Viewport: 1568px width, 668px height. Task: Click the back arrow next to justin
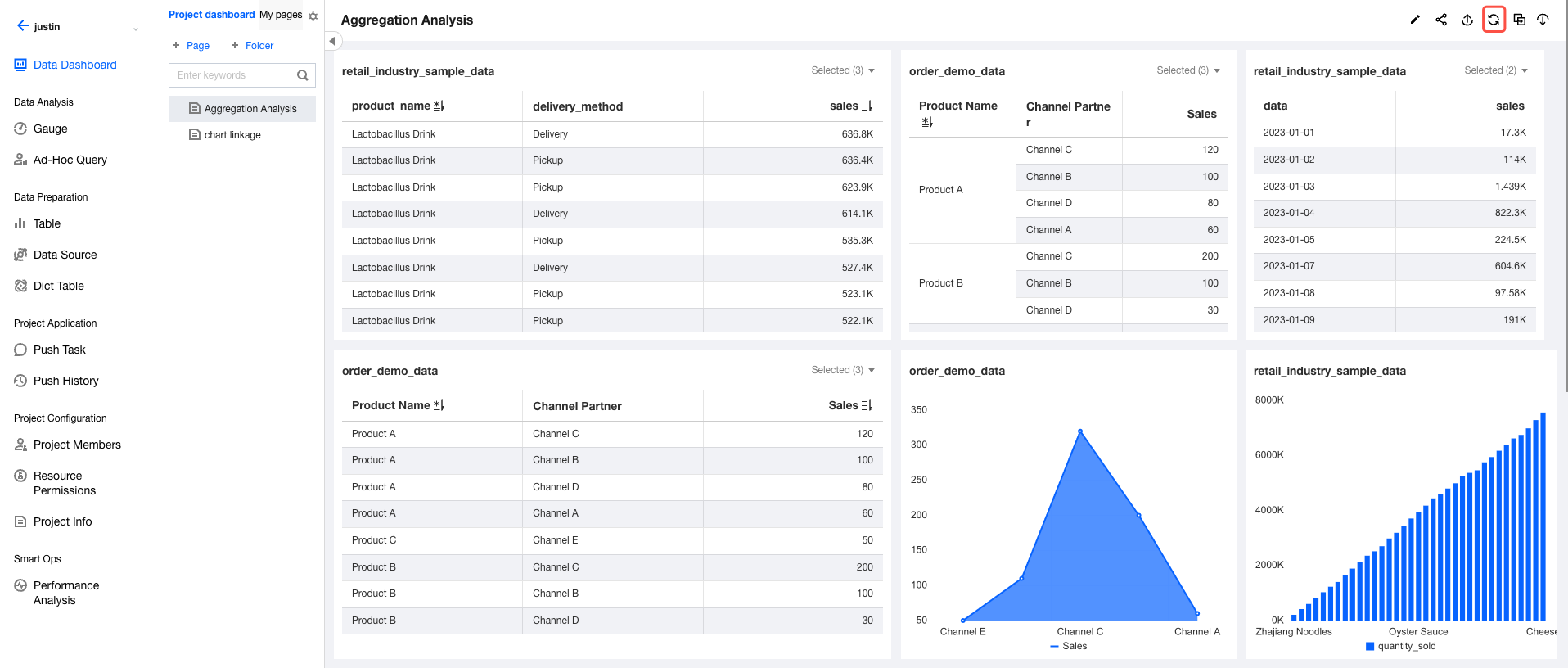click(x=22, y=26)
